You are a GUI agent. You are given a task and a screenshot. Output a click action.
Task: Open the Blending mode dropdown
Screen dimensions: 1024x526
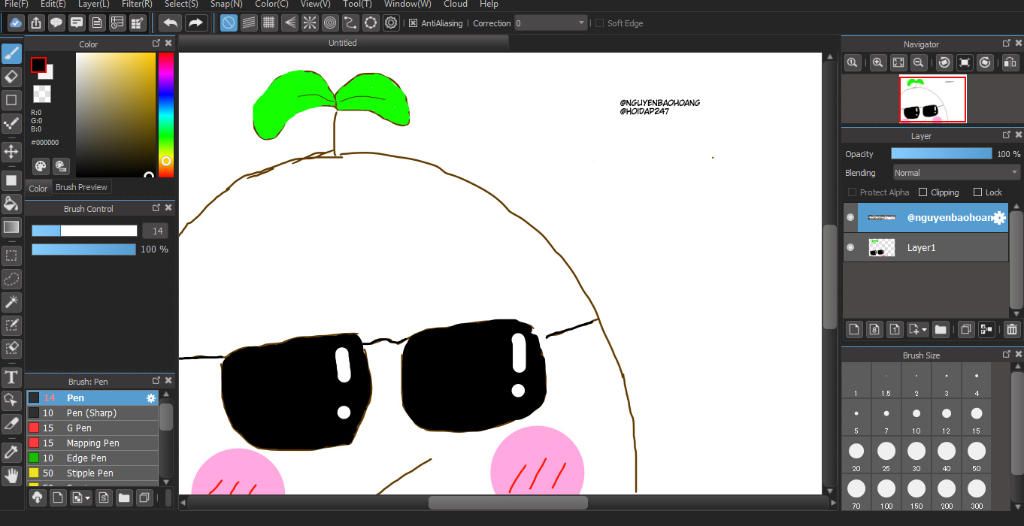tap(955, 173)
